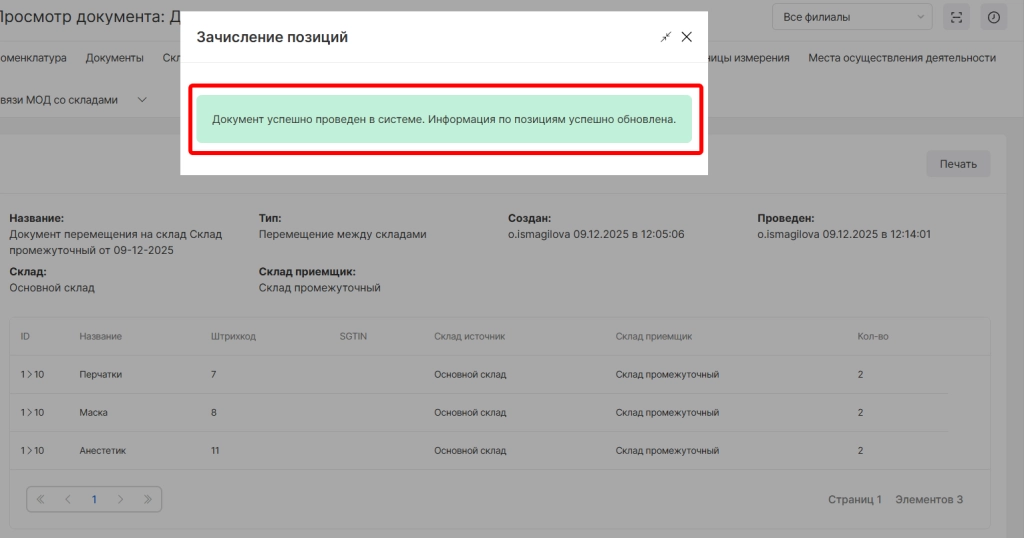Click the barcode scan icon
The image size is (1024, 538).
[957, 17]
